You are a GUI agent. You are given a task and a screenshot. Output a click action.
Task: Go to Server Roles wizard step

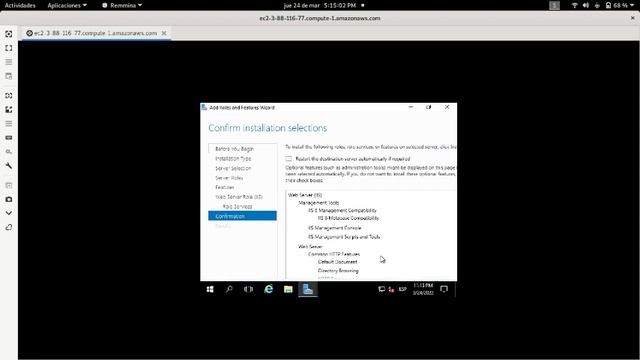point(229,178)
